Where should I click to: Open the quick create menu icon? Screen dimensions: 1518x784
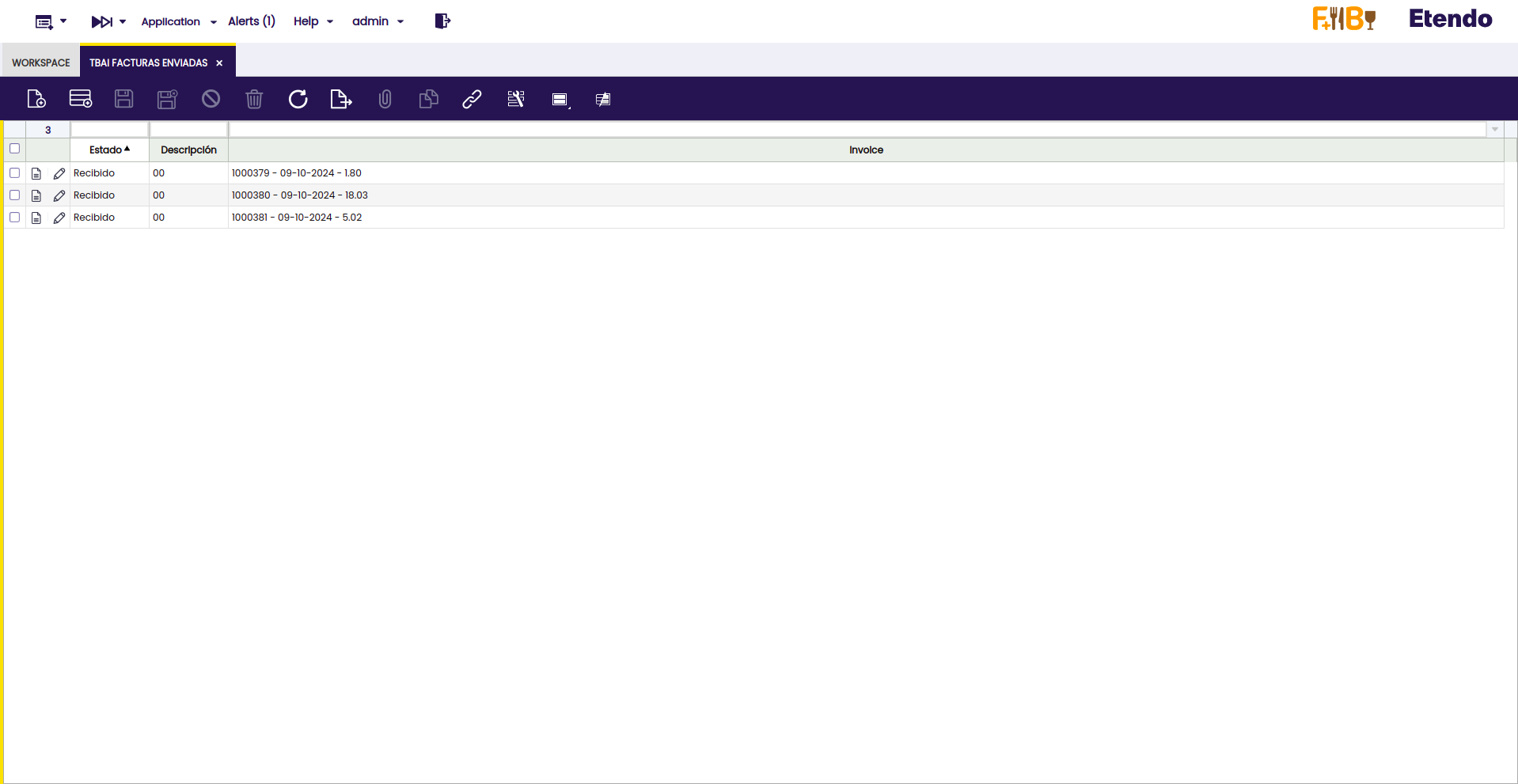51,21
